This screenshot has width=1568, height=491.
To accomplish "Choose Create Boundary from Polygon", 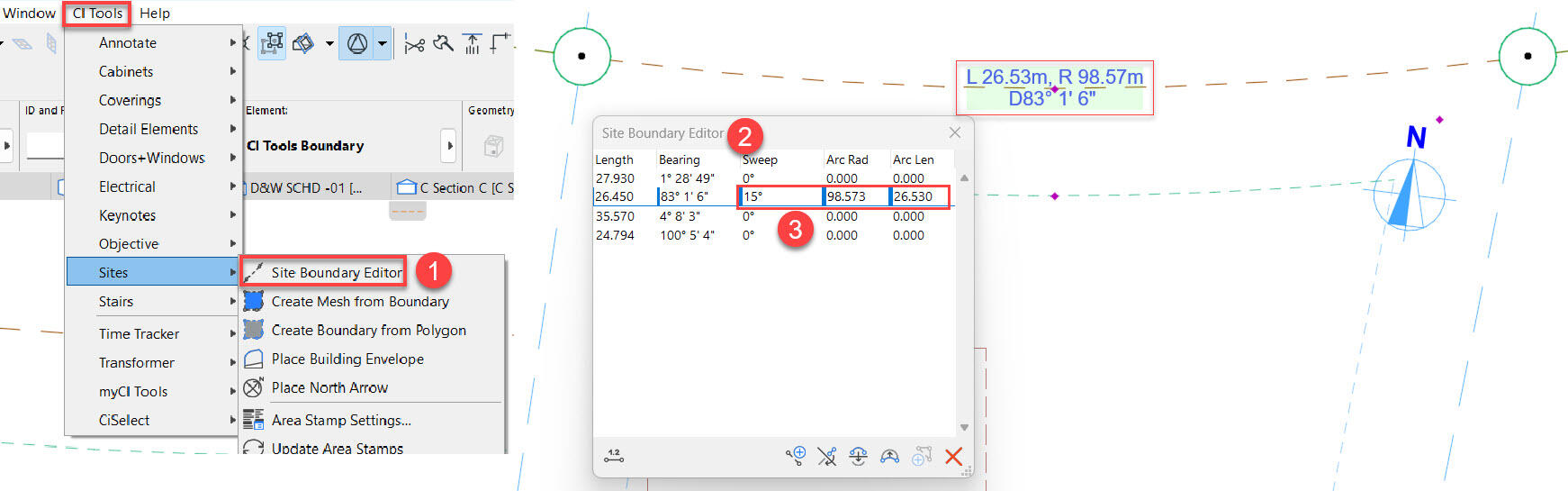I will (x=368, y=330).
